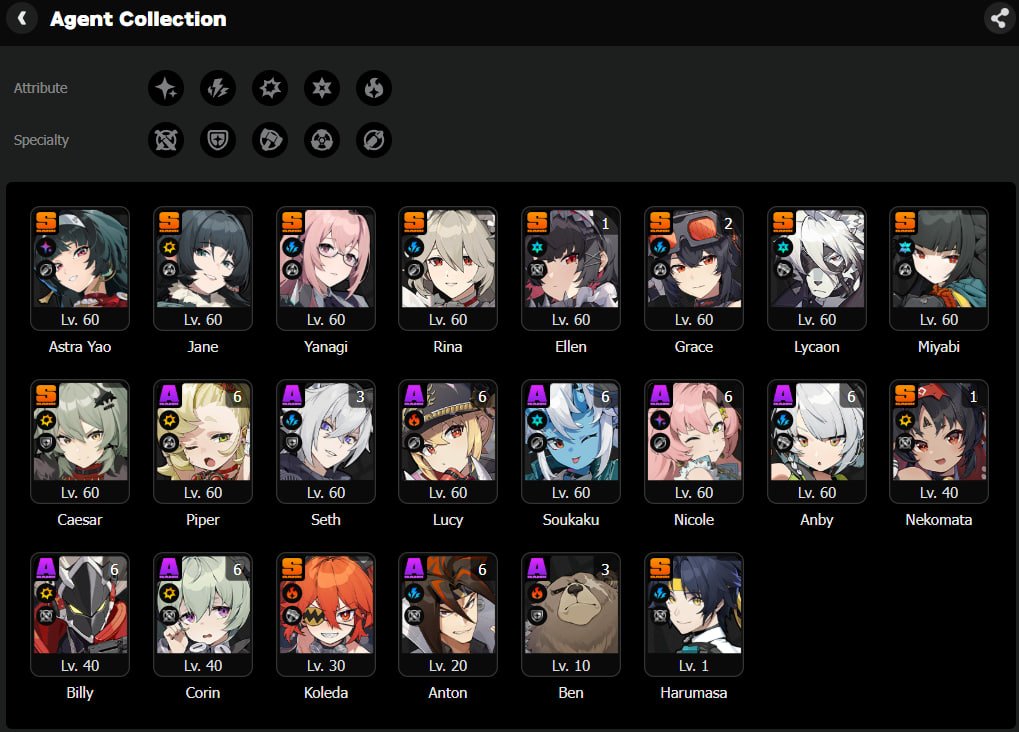Open Ben's agent card

click(x=571, y=614)
